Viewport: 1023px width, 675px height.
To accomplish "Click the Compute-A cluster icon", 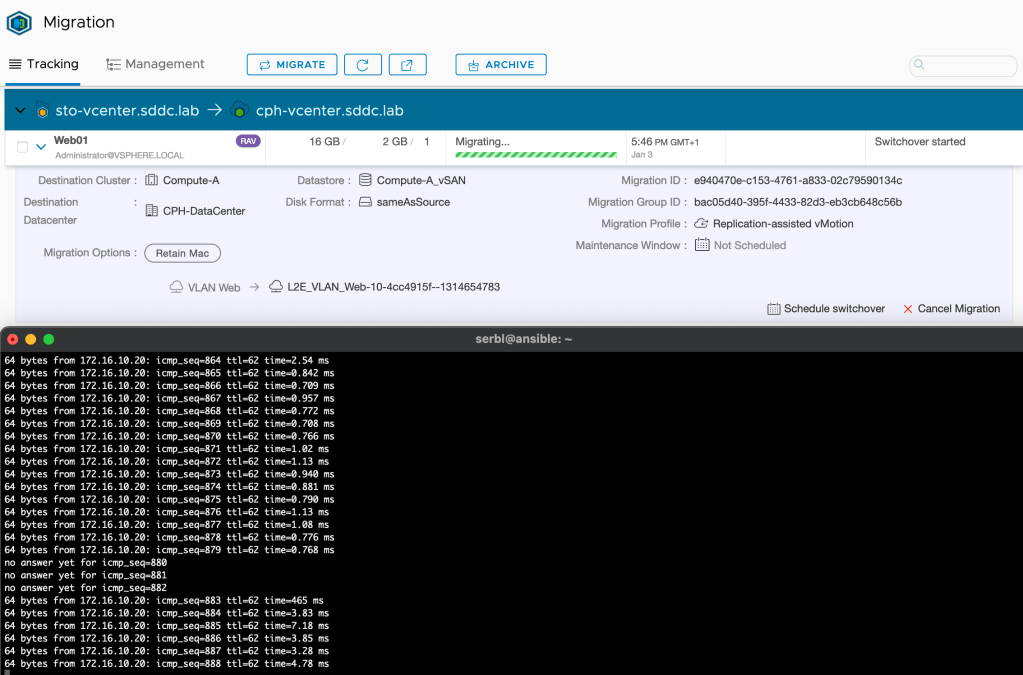I will [152, 181].
